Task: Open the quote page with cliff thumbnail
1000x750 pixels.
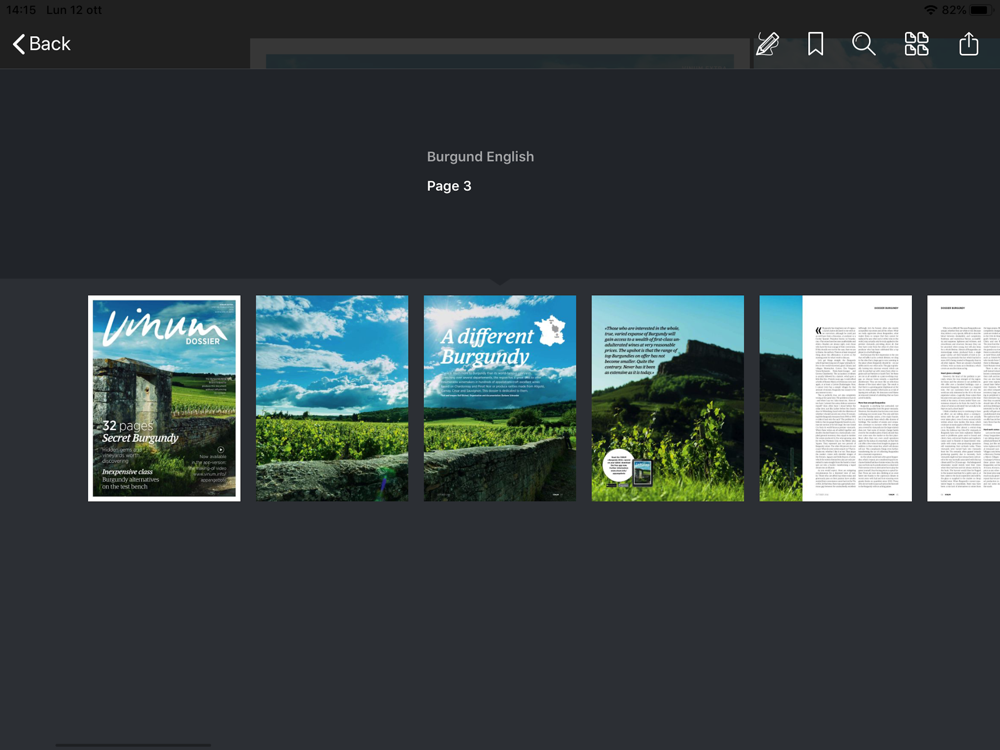Action: point(668,398)
